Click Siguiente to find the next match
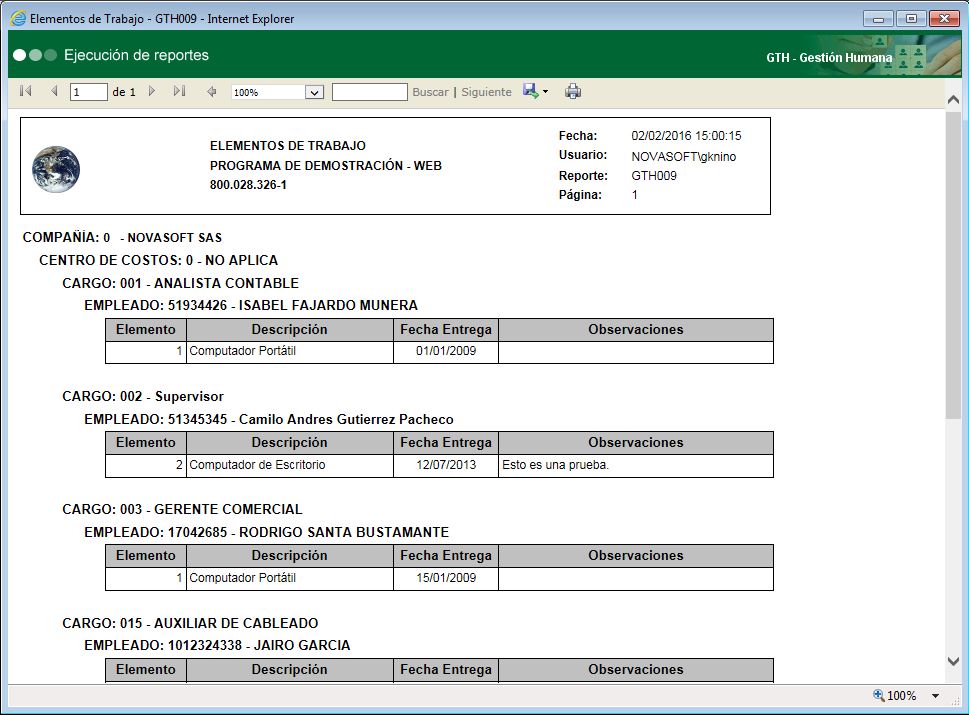This screenshot has height=715, width=969. [486, 91]
